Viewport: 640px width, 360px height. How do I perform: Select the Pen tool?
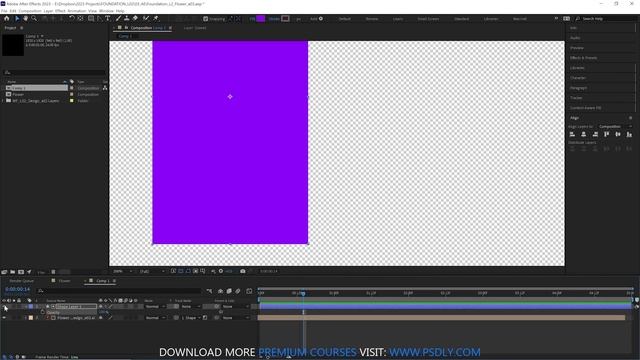[x=100, y=18]
